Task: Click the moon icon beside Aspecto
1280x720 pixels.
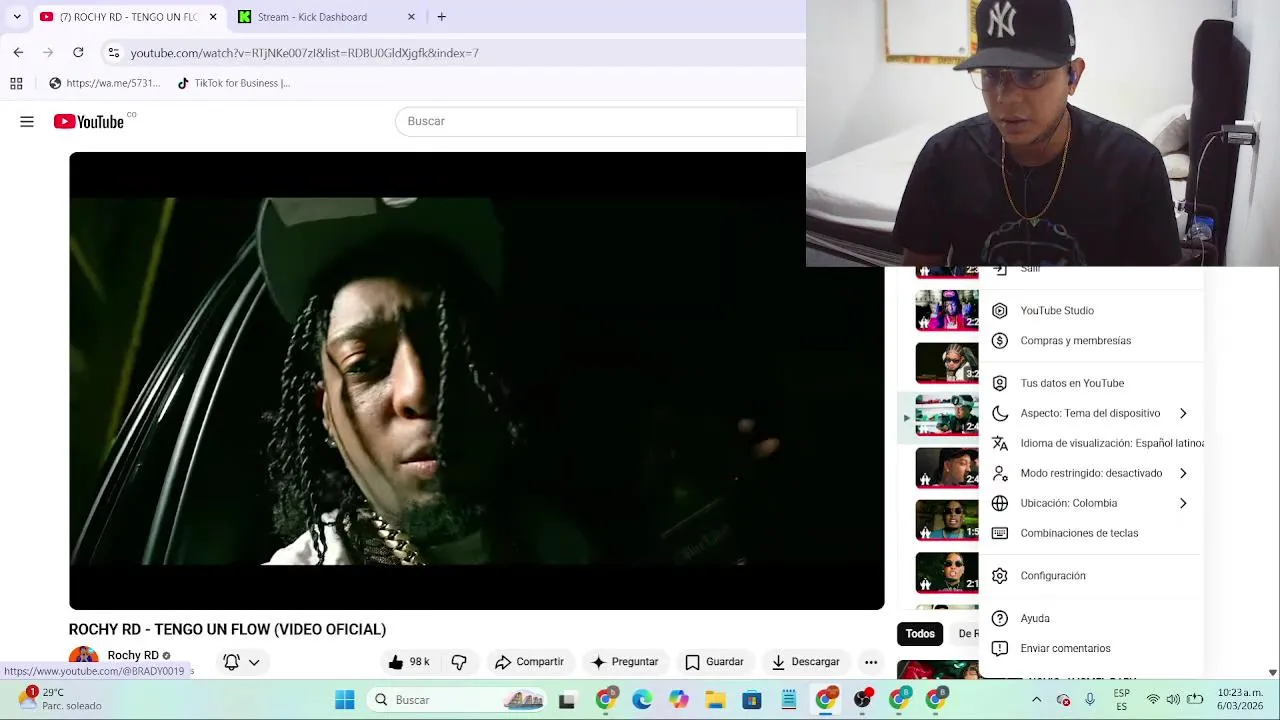Action: tap(999, 413)
